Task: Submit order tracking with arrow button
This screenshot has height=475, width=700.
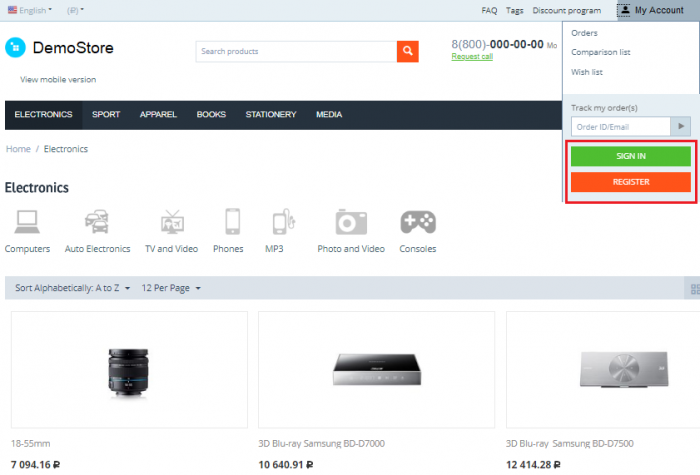Action: pyautogui.click(x=681, y=126)
